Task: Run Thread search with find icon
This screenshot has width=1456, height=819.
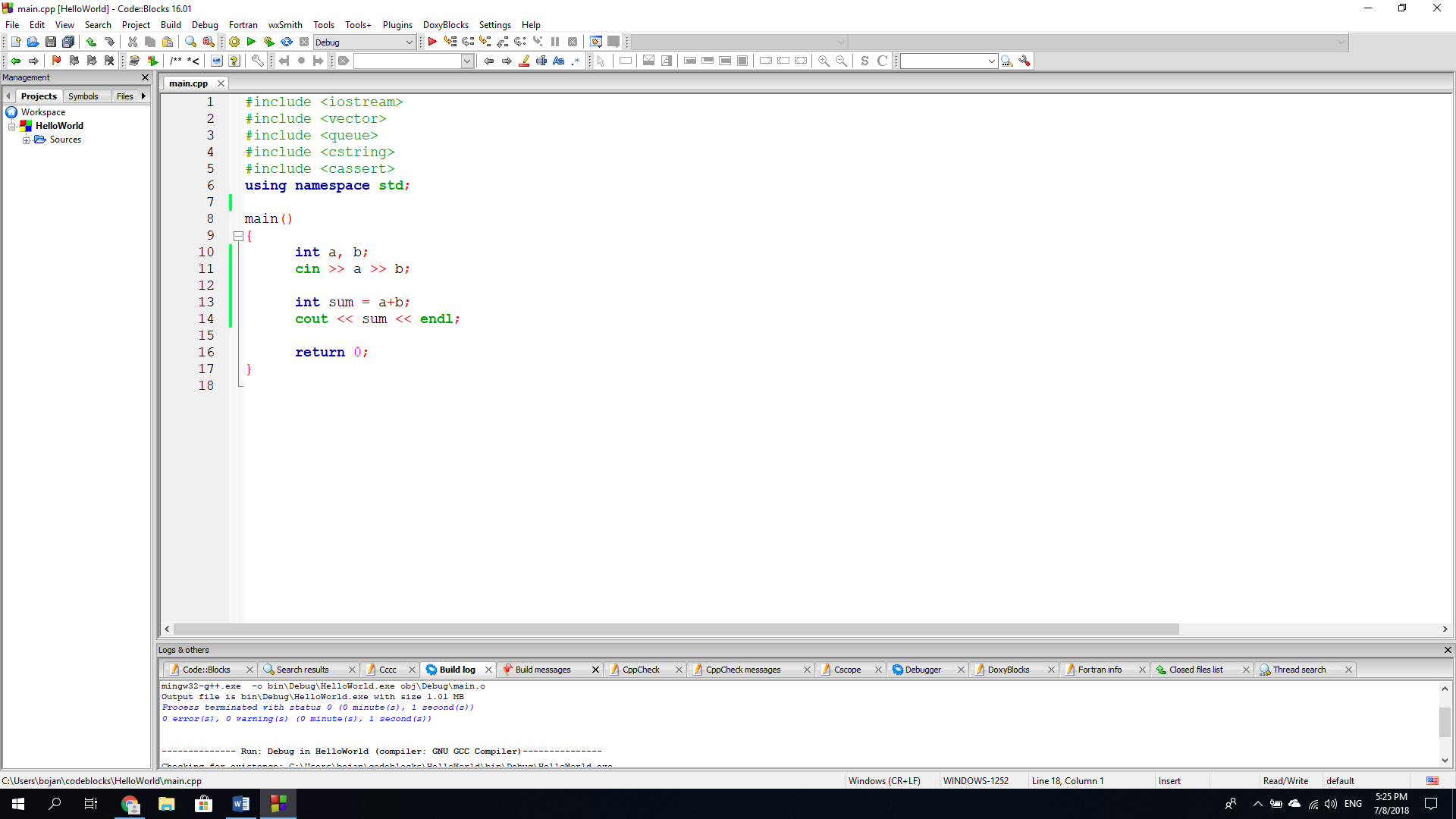Action: coord(1007,61)
